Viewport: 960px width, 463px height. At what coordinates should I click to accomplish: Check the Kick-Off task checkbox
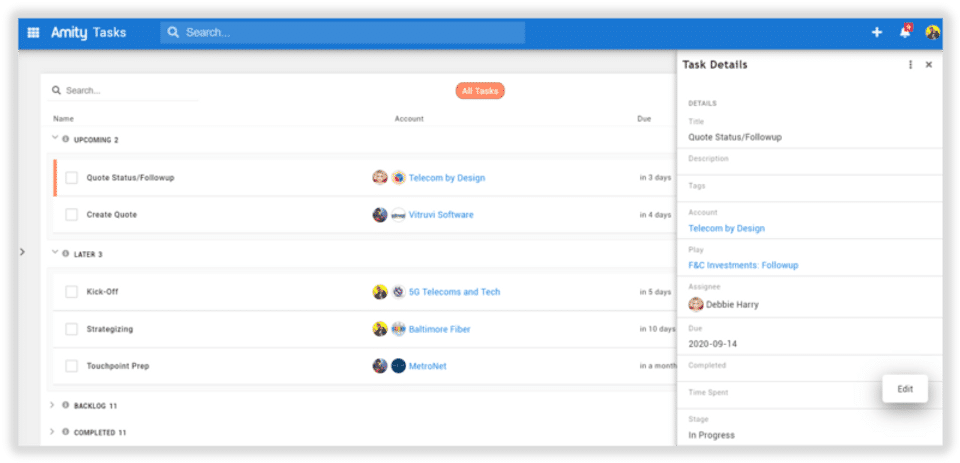tap(72, 292)
